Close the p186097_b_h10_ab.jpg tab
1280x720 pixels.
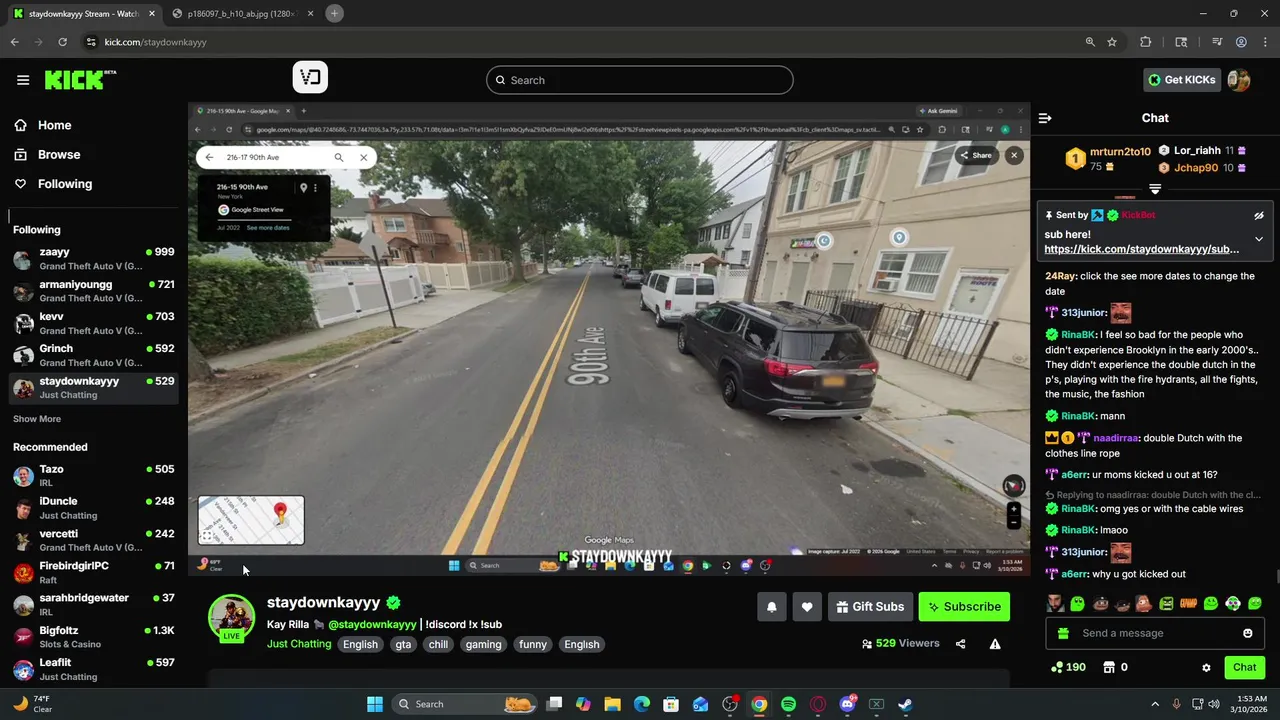click(x=309, y=13)
